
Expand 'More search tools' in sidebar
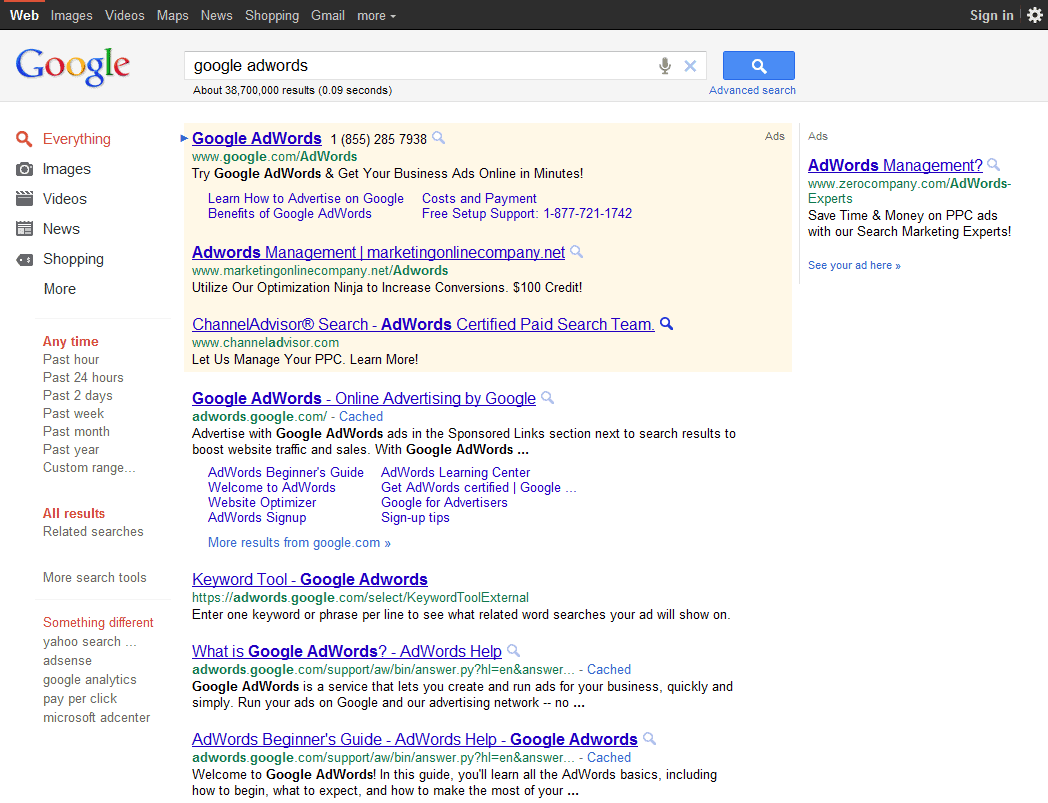click(x=94, y=578)
